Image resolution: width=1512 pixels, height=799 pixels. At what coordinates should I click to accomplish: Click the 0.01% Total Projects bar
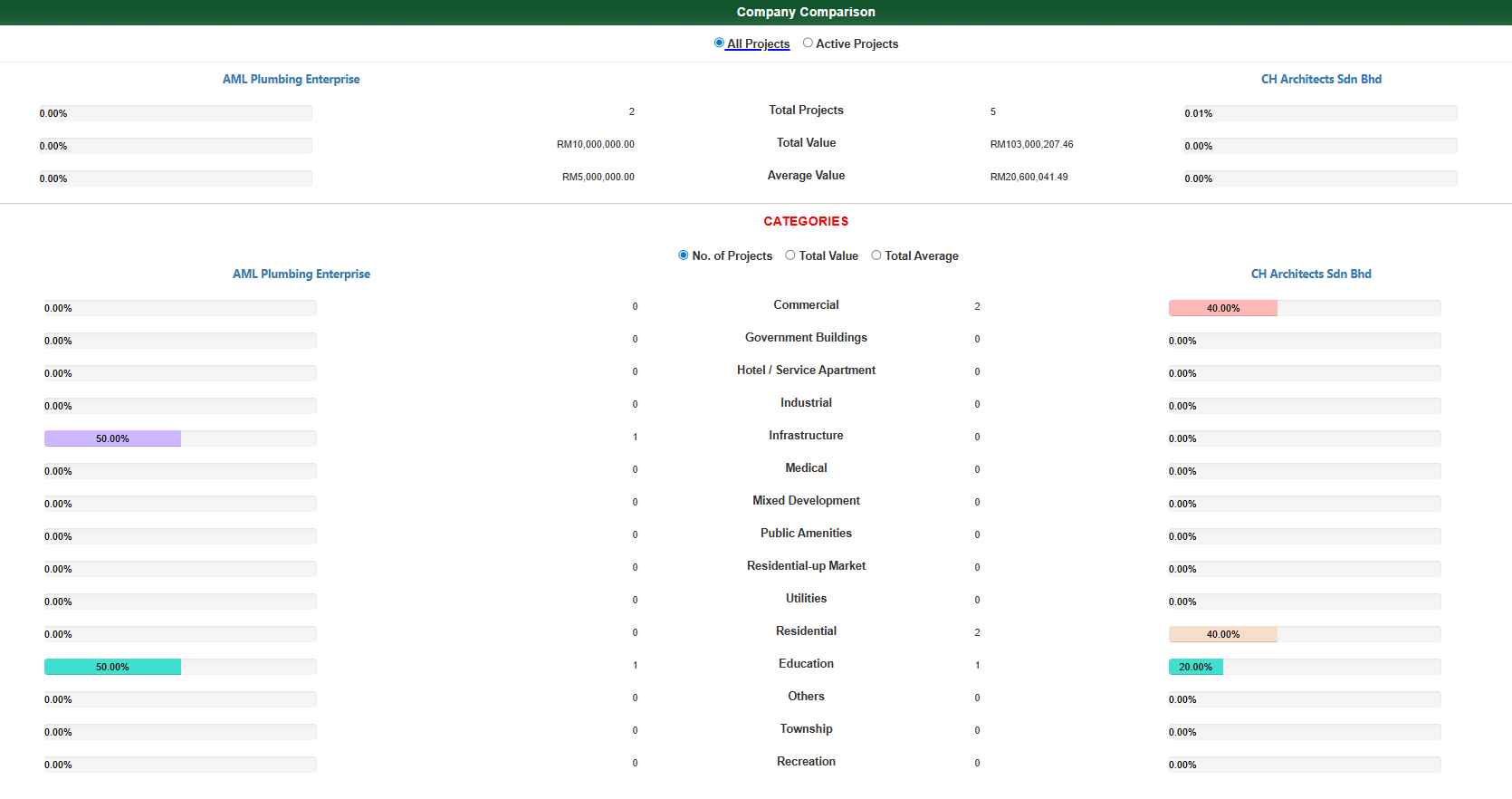click(x=1320, y=113)
